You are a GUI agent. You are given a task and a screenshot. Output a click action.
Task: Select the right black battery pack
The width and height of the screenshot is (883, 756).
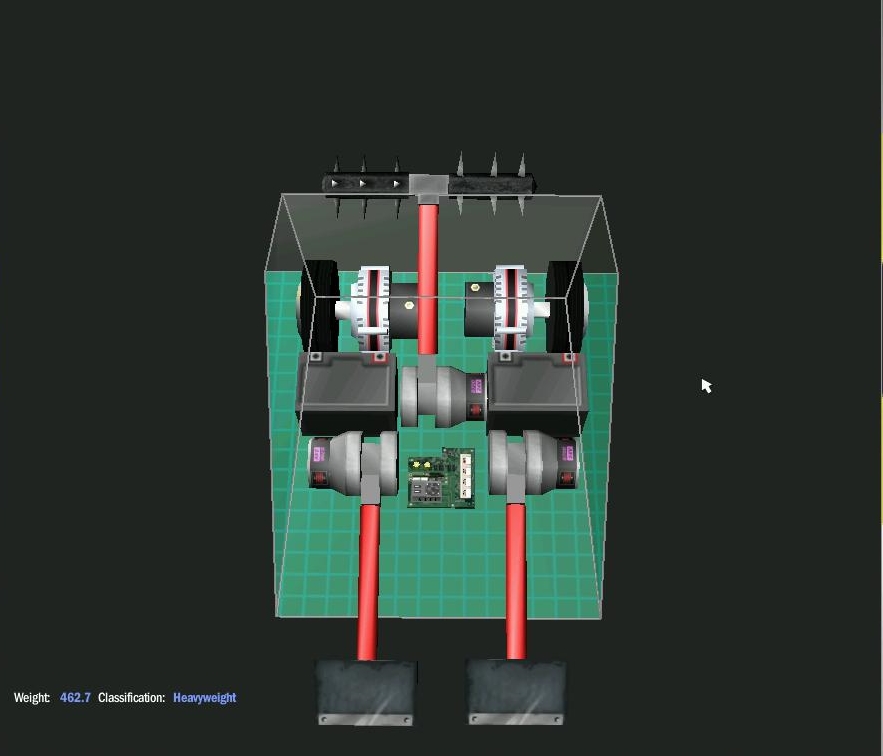click(x=537, y=394)
